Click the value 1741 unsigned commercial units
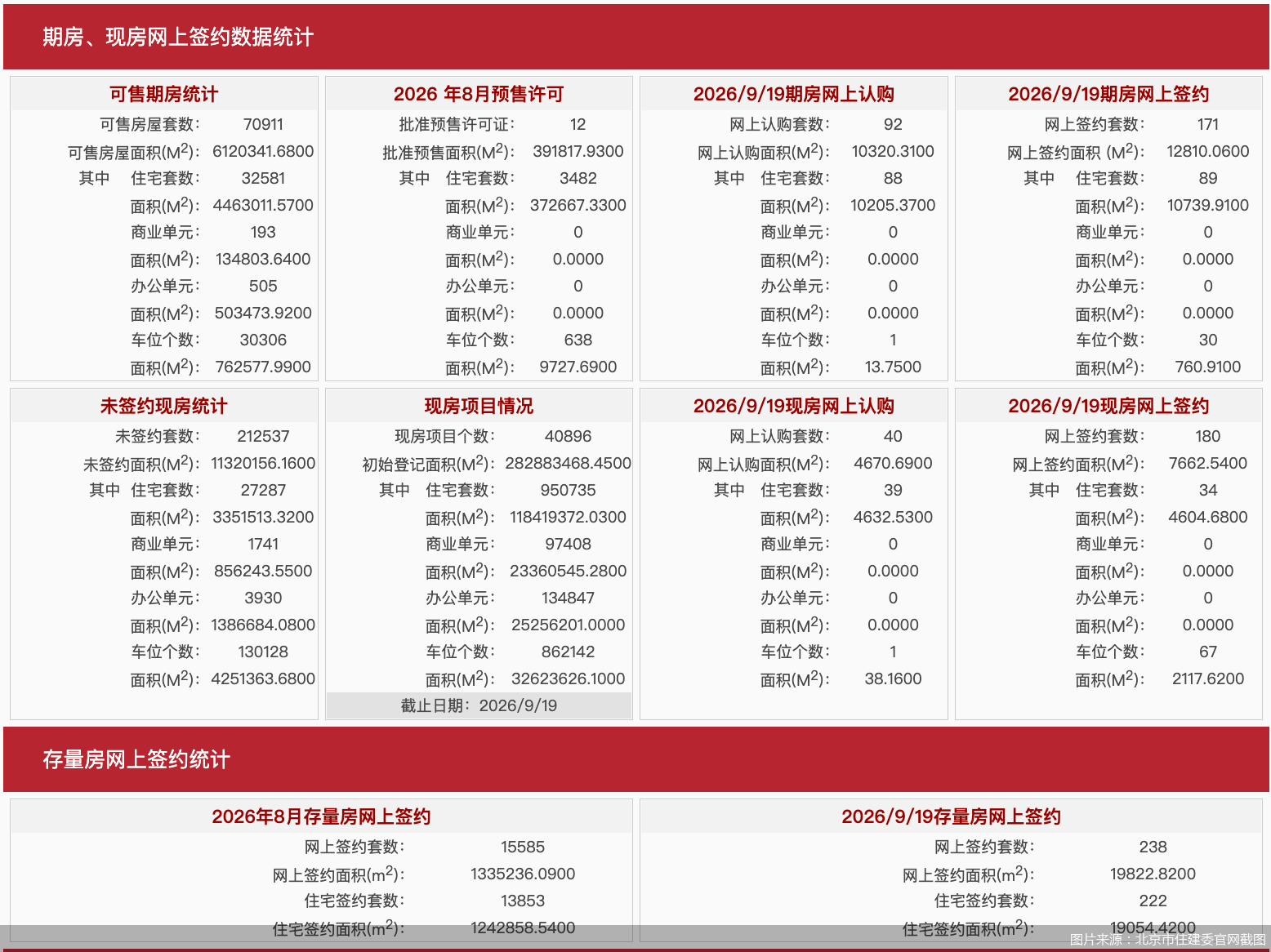 pyautogui.click(x=263, y=544)
